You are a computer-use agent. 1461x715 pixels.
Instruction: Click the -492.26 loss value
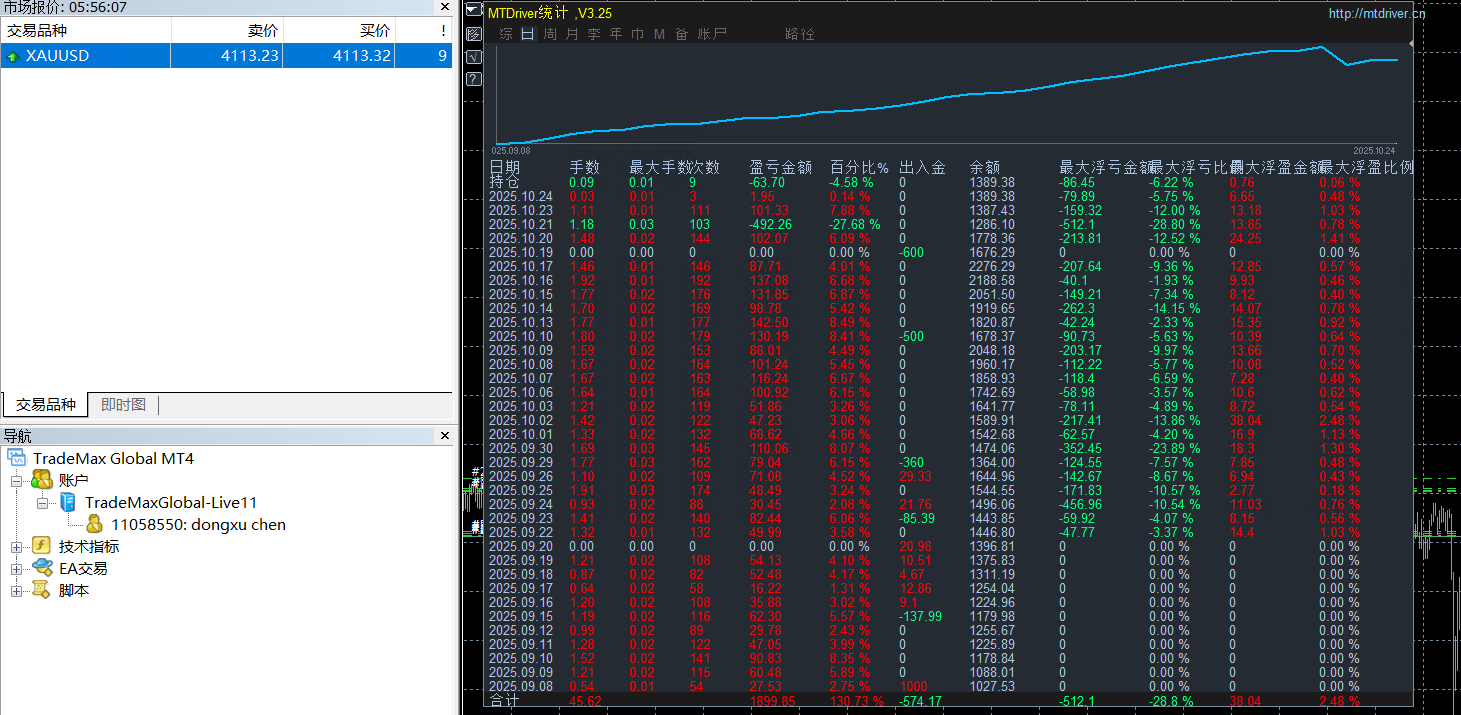(771, 224)
